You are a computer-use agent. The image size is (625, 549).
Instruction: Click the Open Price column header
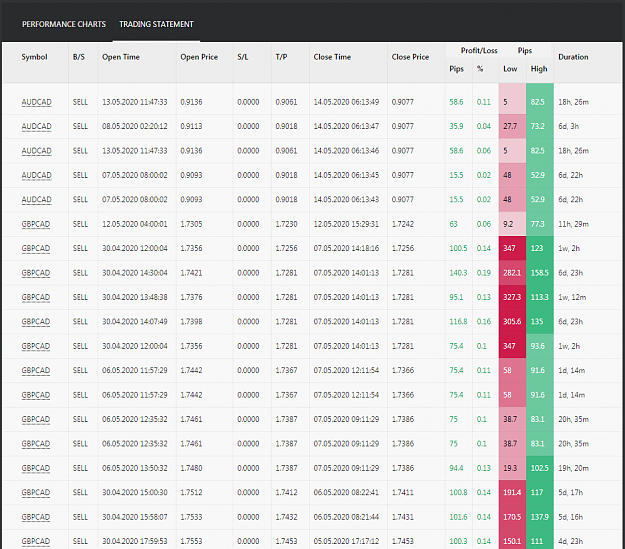coord(199,57)
